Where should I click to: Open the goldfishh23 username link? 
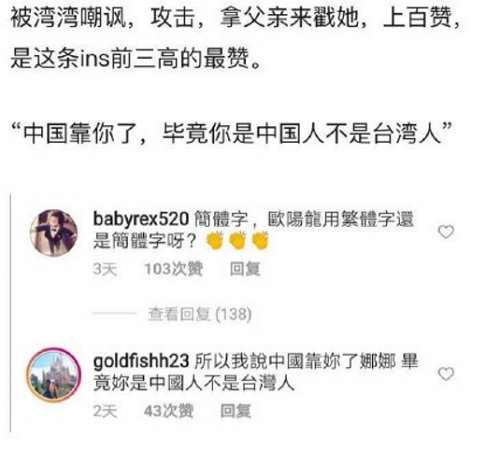click(x=141, y=361)
